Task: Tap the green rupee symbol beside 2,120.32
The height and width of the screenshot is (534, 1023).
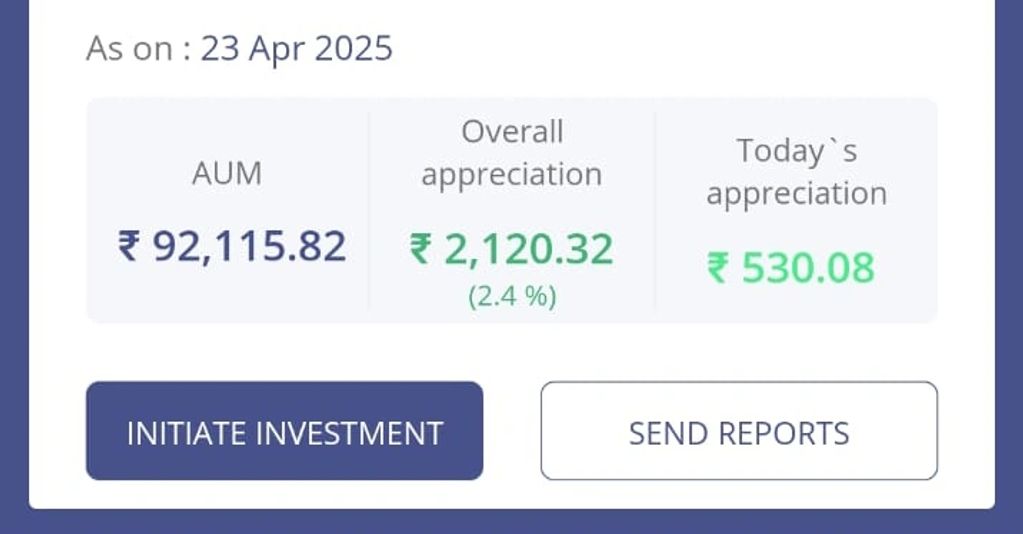Action: coord(423,250)
